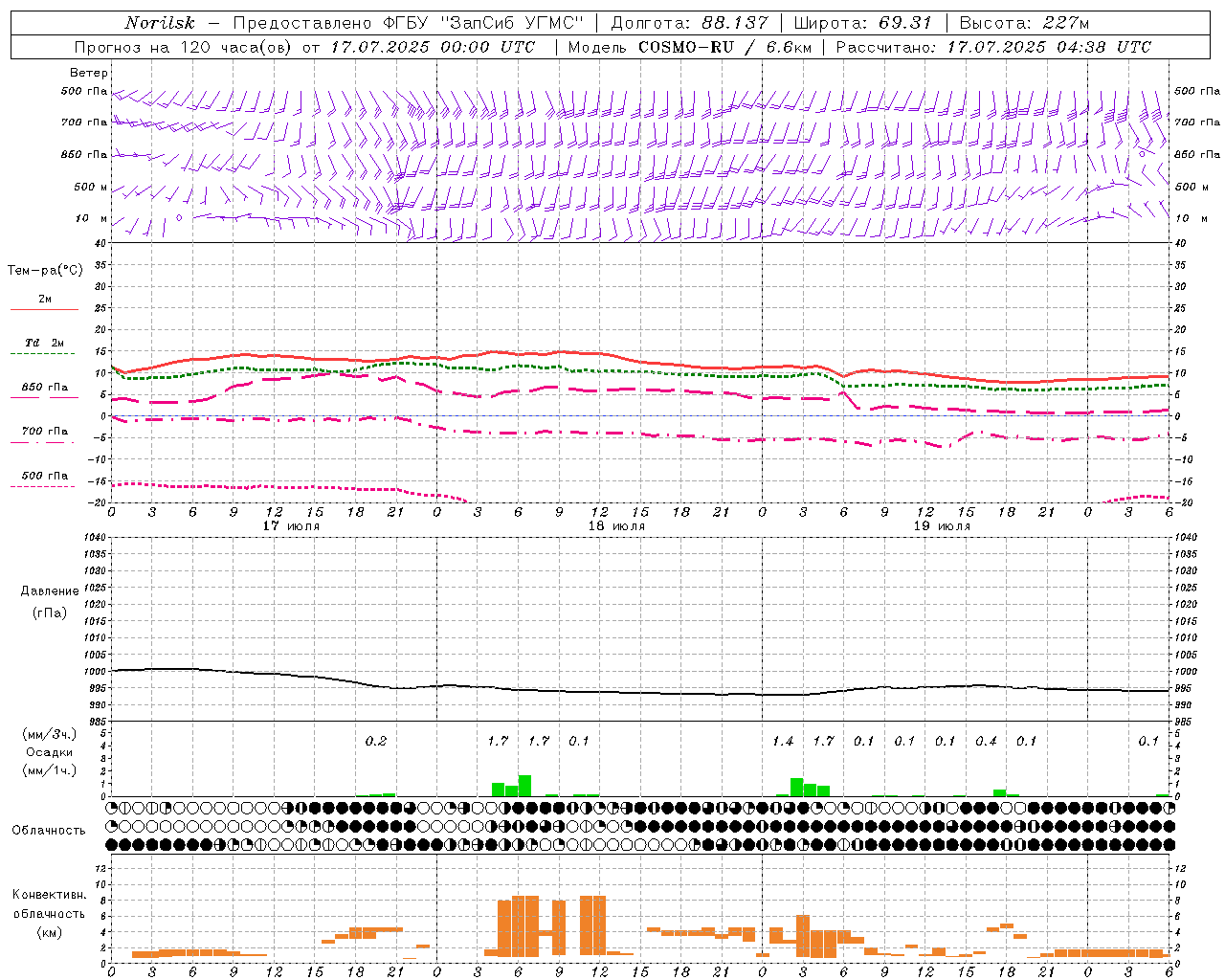Click the '(гПа)' pressure unit label
1225x980 pixels.
[x=50, y=612]
